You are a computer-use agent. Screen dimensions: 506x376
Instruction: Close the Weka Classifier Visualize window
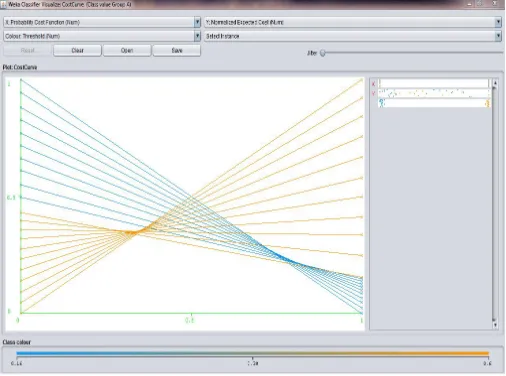tap(495, 4)
